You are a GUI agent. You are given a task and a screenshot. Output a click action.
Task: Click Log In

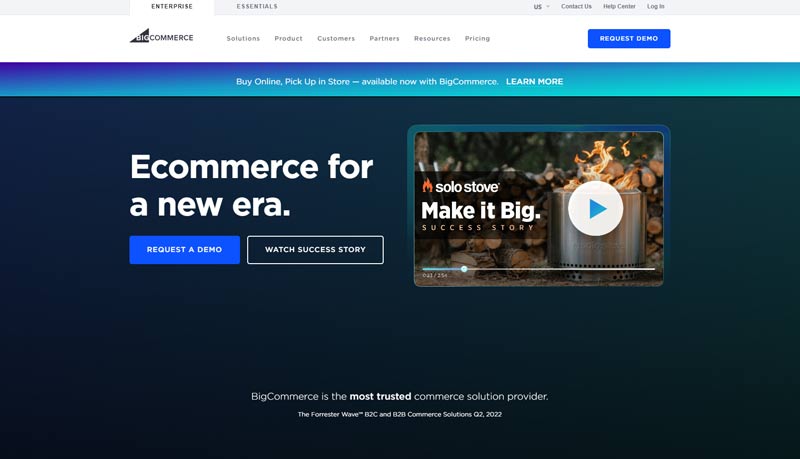pyautogui.click(x=655, y=7)
